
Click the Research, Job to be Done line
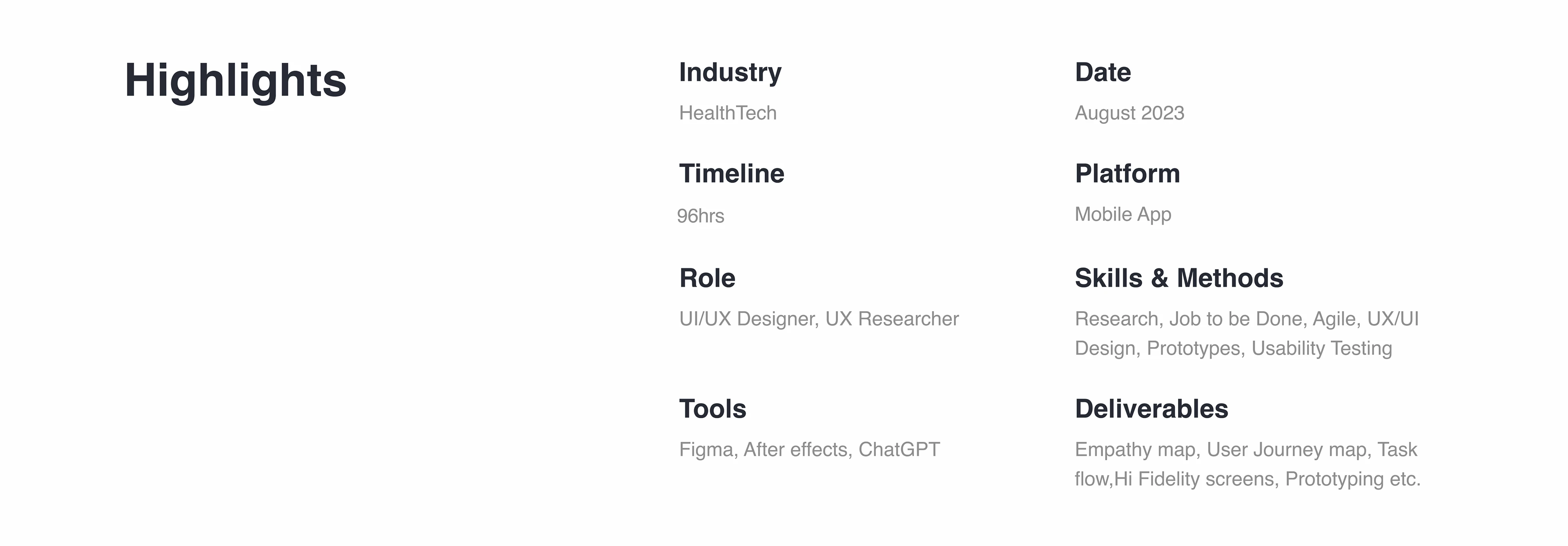tap(1247, 319)
